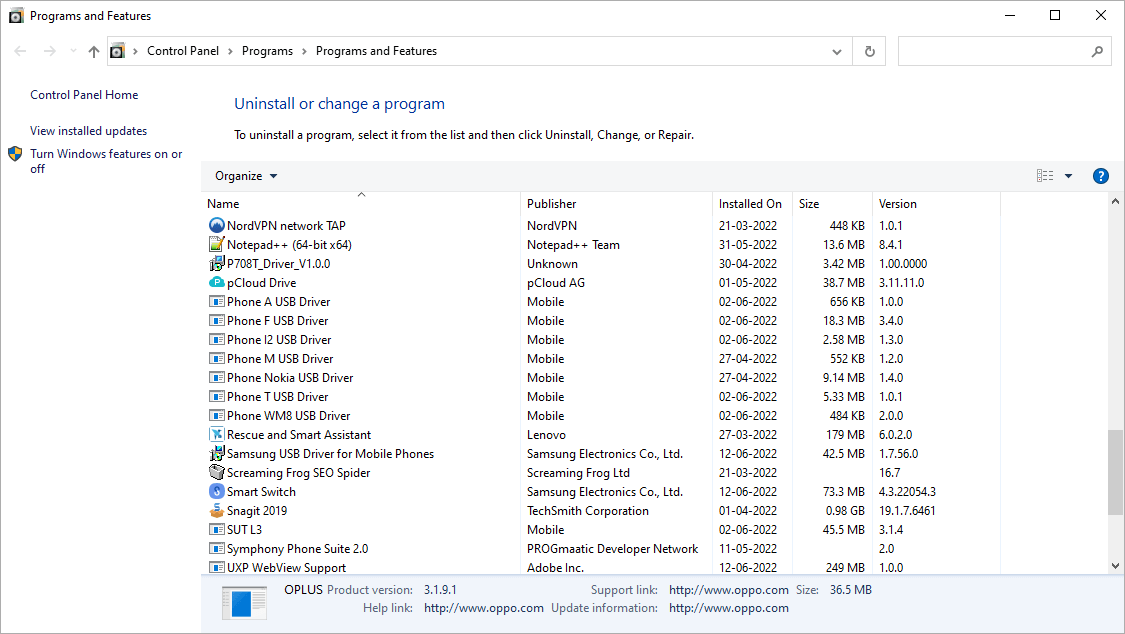Expand chevron after Programs breadcrumb
The height and width of the screenshot is (634, 1125).
(304, 51)
